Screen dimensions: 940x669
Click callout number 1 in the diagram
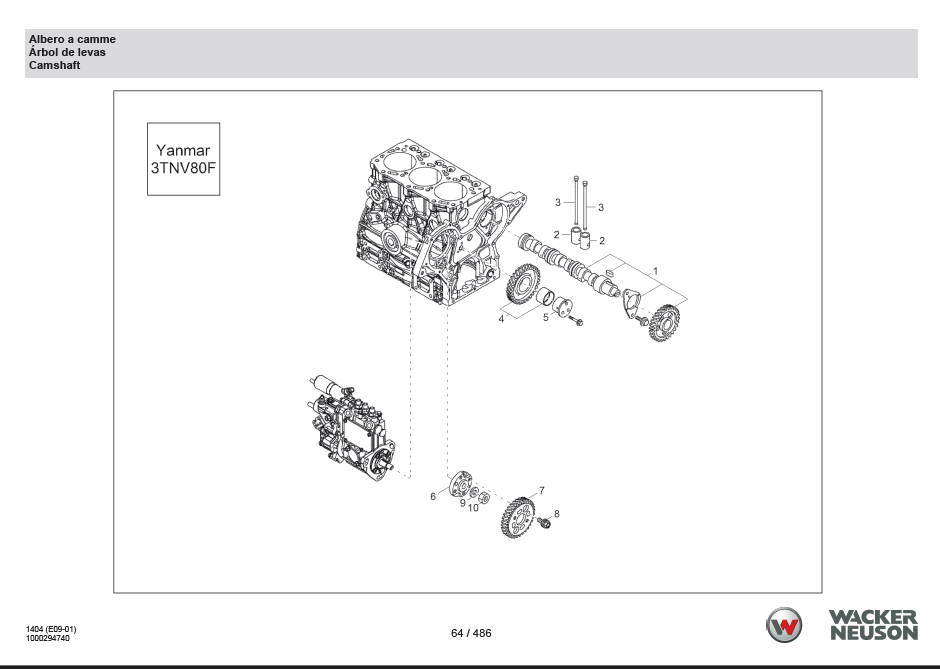[x=655, y=271]
